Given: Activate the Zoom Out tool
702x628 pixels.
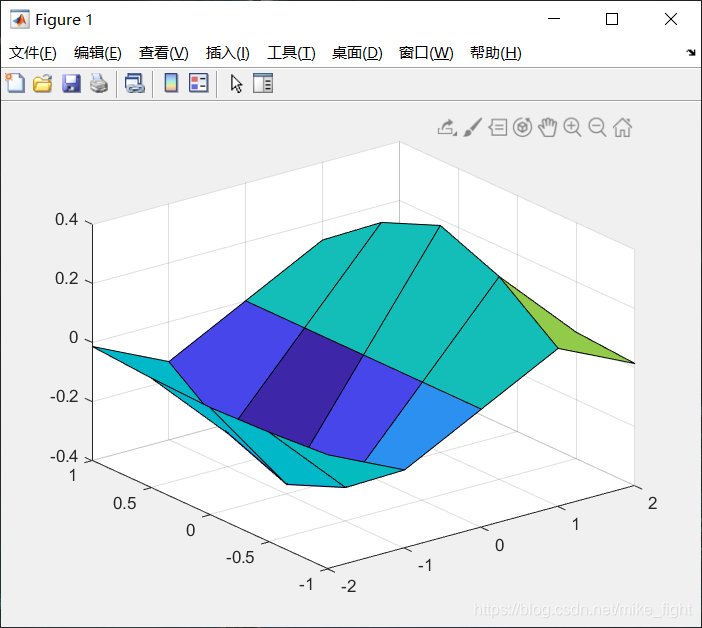Looking at the screenshot, I should (x=597, y=128).
